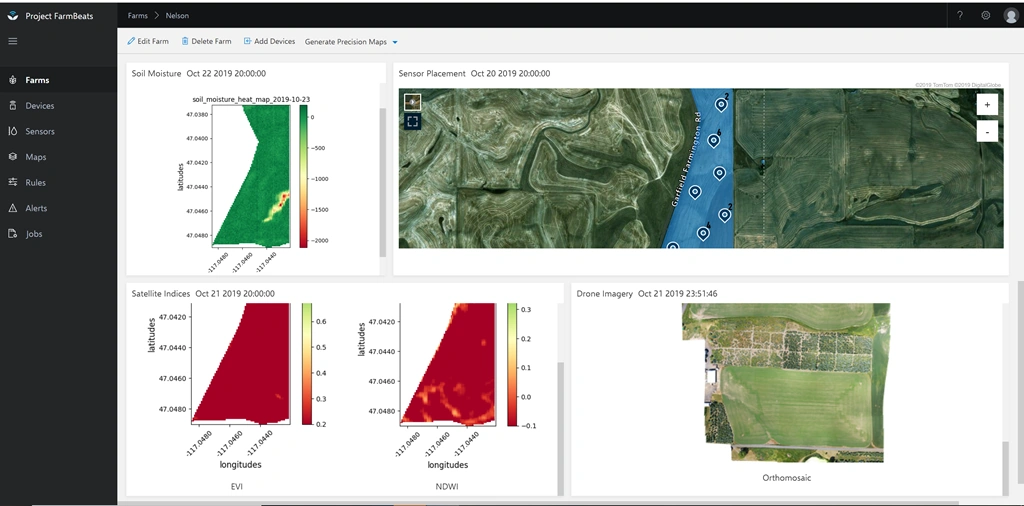Zoom out with the map minus button

pos(987,131)
